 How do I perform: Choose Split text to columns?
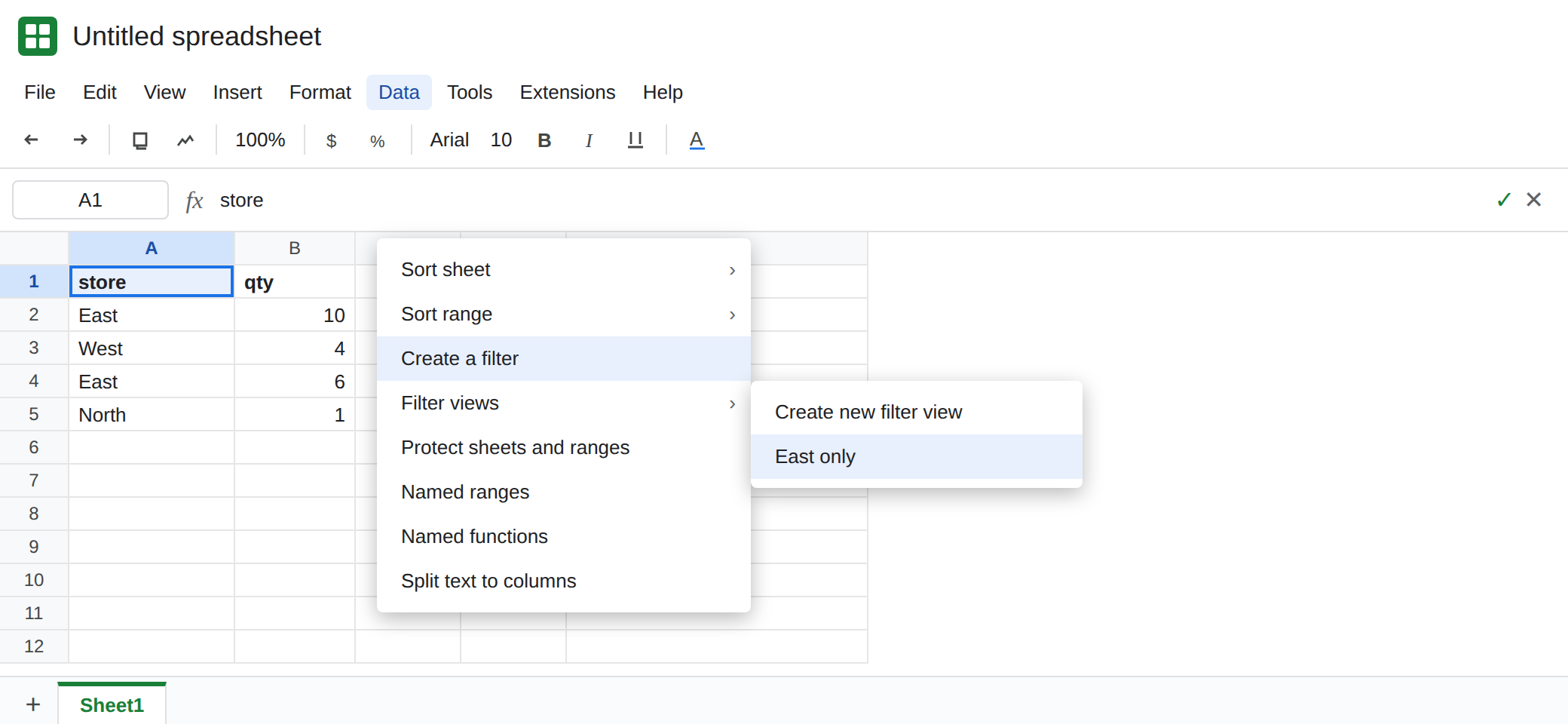564,581
